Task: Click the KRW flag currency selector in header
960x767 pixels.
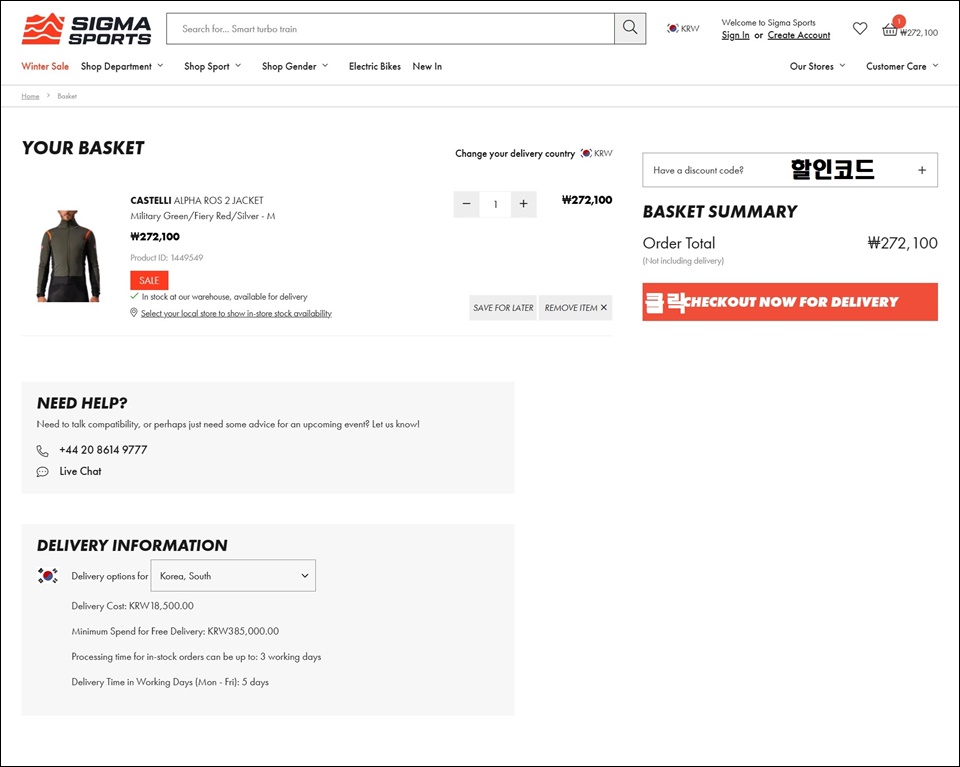Action: pyautogui.click(x=683, y=28)
